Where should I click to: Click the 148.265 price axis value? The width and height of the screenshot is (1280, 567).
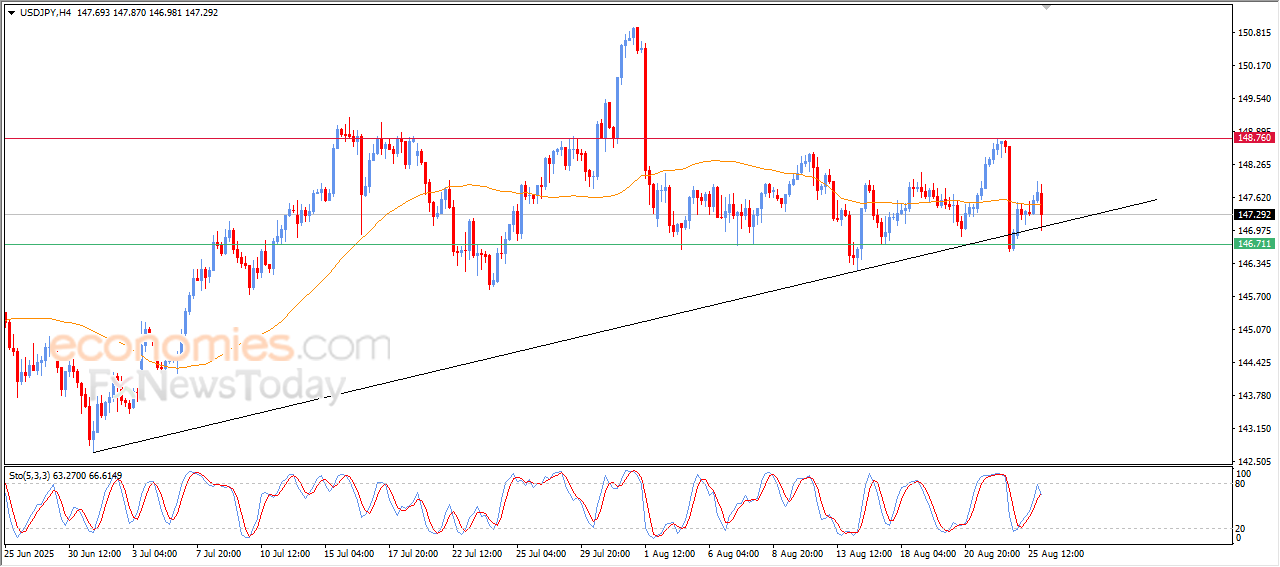pyautogui.click(x=1254, y=165)
